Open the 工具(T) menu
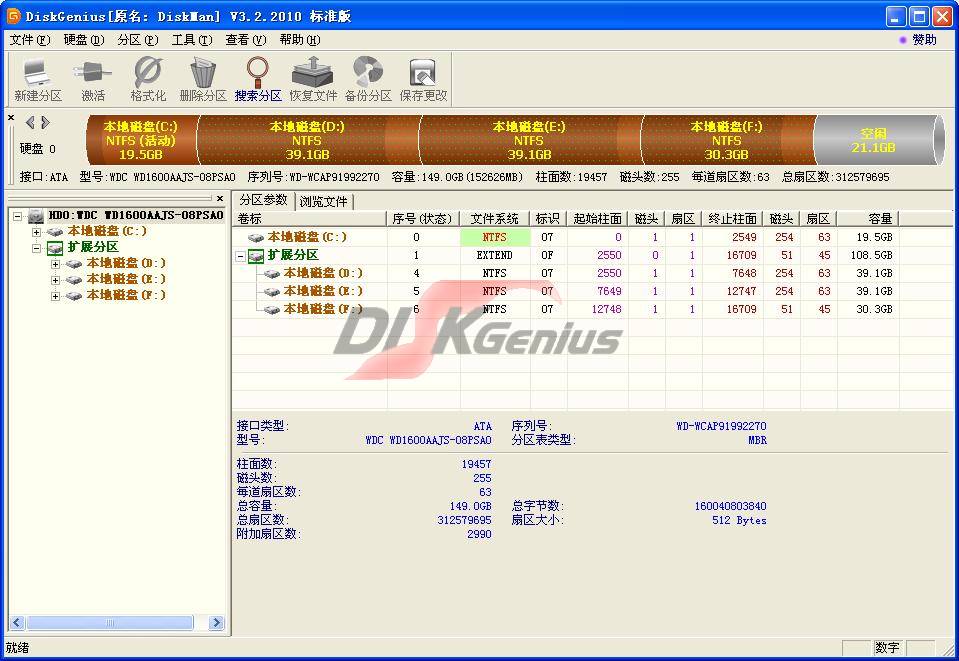 click(x=192, y=40)
